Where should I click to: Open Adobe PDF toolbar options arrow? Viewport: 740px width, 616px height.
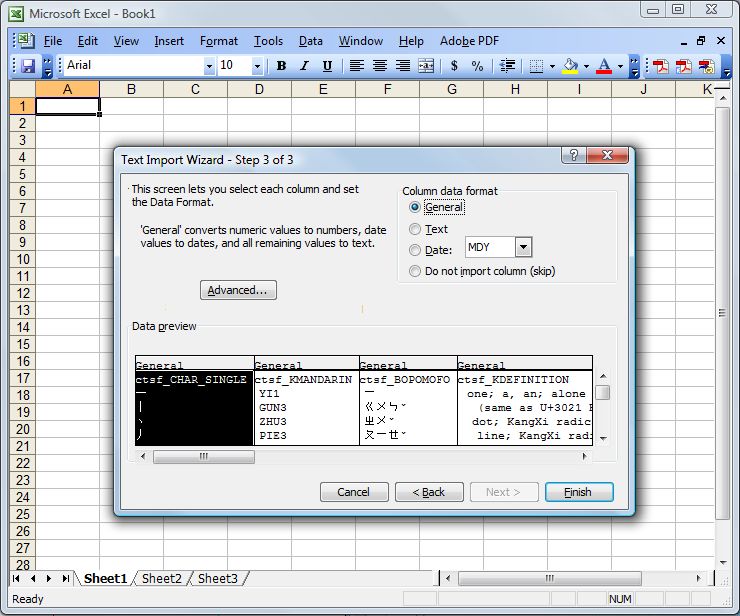coord(727,67)
